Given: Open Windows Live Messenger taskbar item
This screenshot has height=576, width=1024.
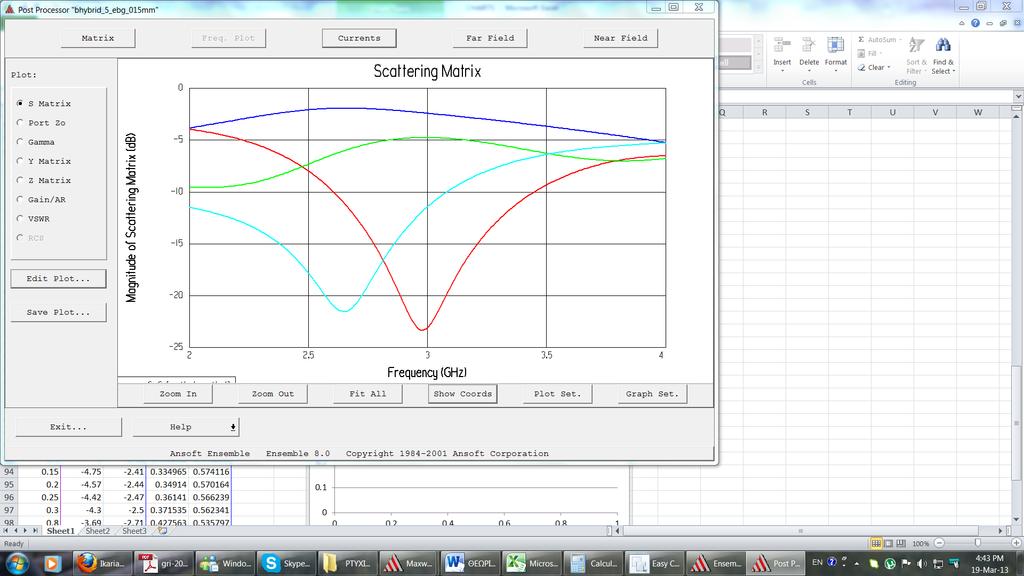Looking at the screenshot, I should point(227,563).
